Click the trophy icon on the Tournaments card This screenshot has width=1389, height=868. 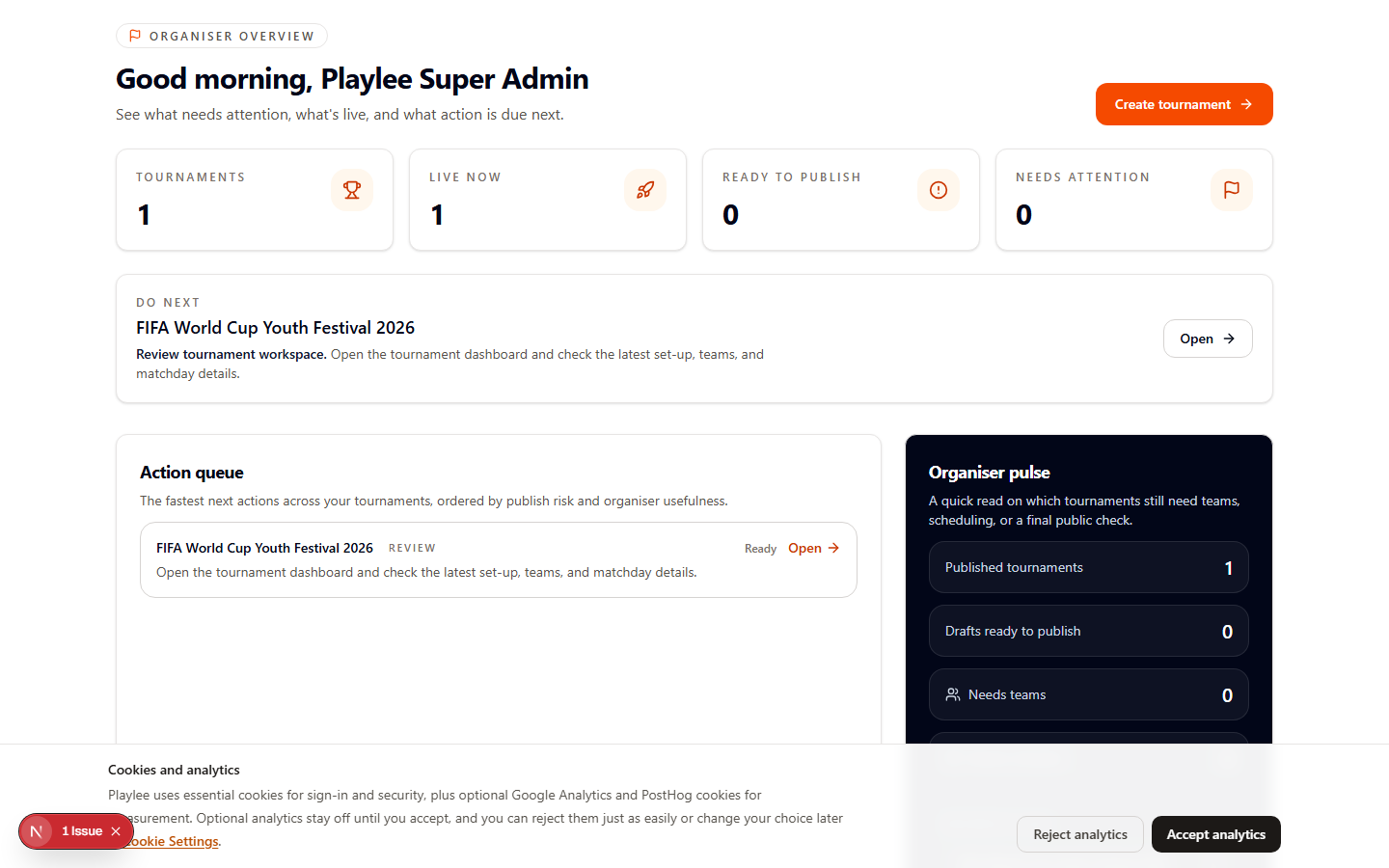tap(351, 190)
